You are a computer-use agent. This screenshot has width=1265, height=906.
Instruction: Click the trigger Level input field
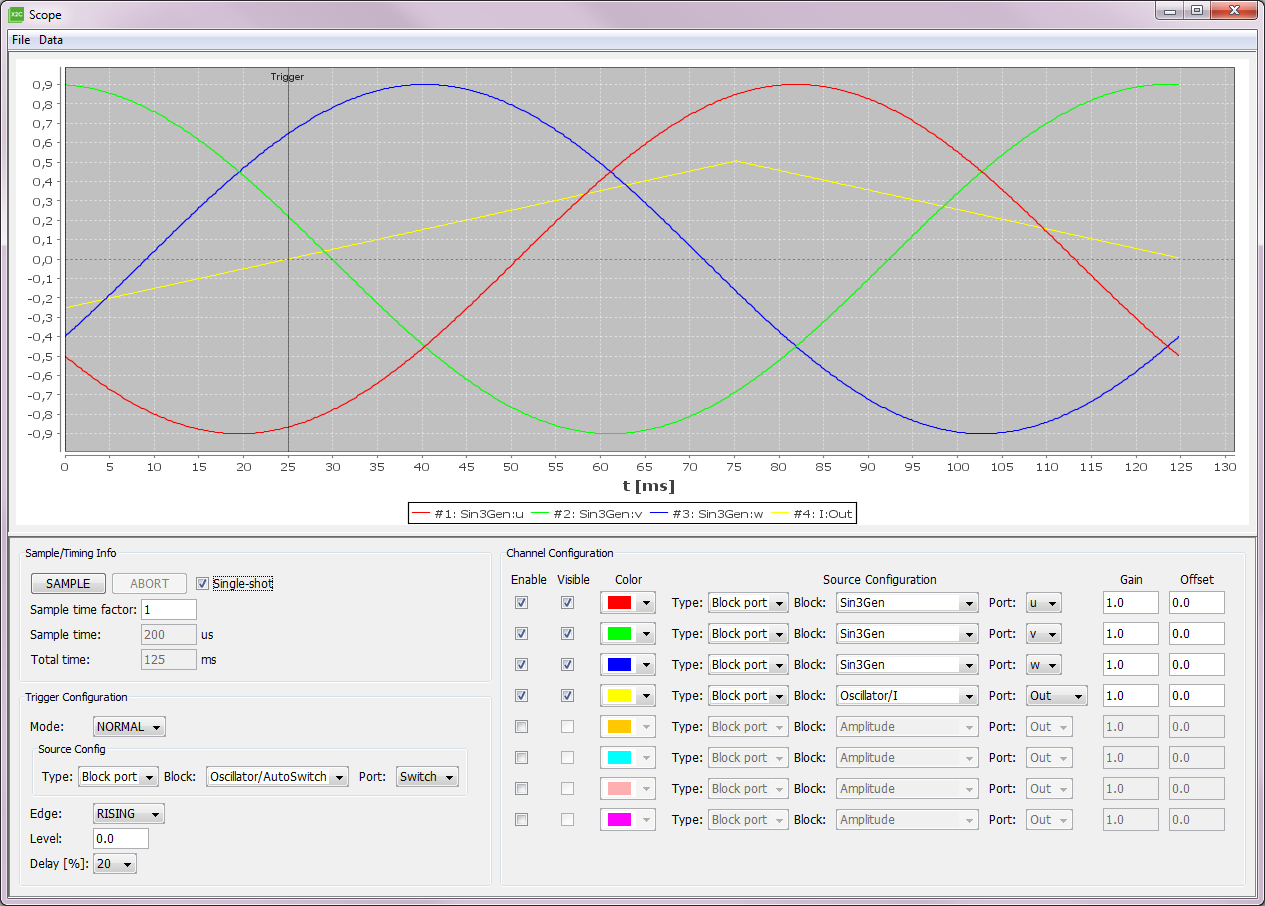click(x=120, y=839)
